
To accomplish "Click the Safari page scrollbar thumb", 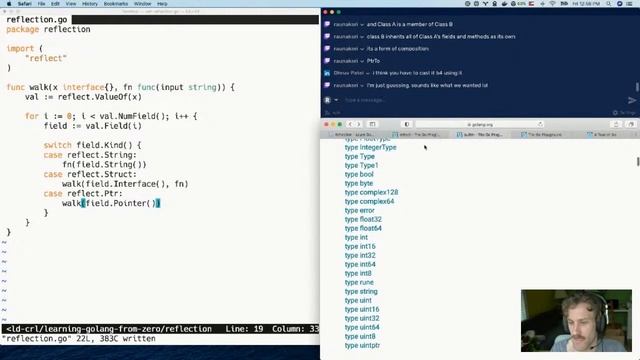I will [638, 162].
